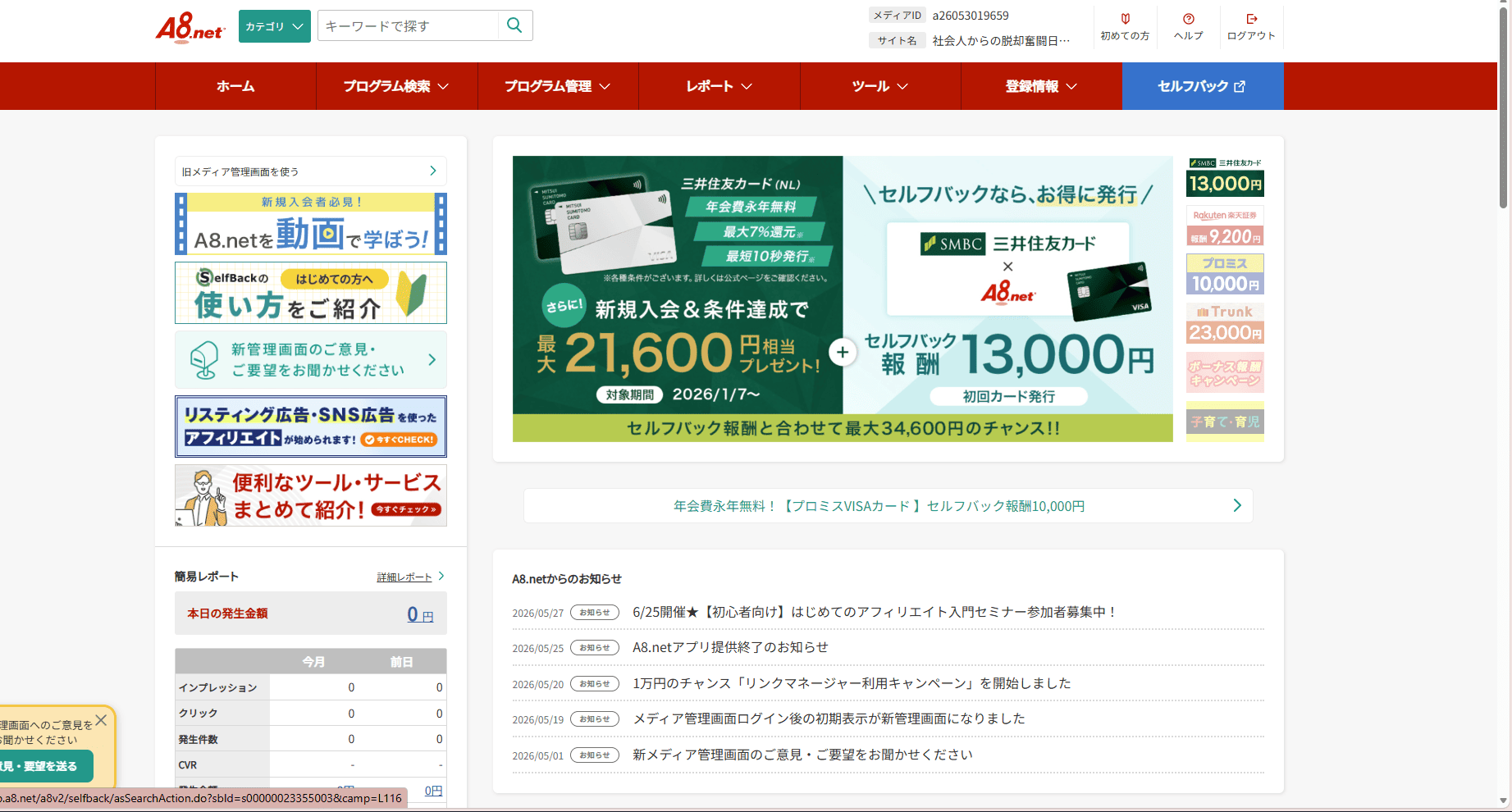Open A8.netを動画で学ぼう banner
The height and width of the screenshot is (812, 1512).
coord(311,224)
